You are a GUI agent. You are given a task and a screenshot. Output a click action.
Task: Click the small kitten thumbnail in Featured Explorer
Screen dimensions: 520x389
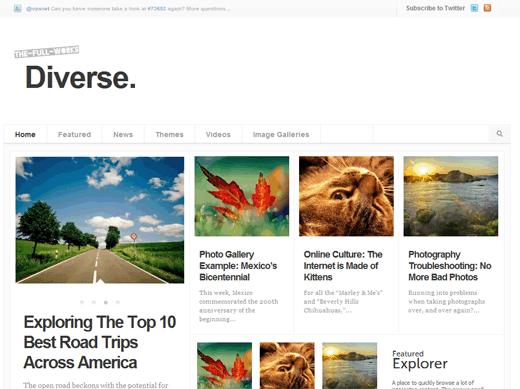pos(287,366)
